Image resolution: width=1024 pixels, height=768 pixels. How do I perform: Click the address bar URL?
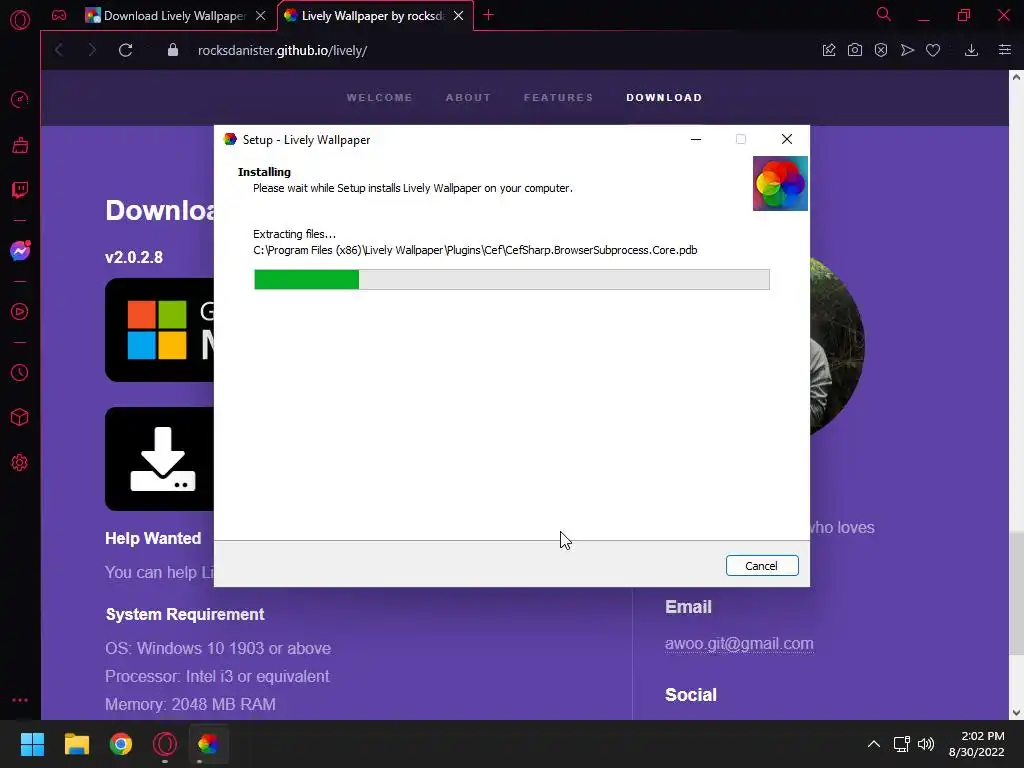282,50
